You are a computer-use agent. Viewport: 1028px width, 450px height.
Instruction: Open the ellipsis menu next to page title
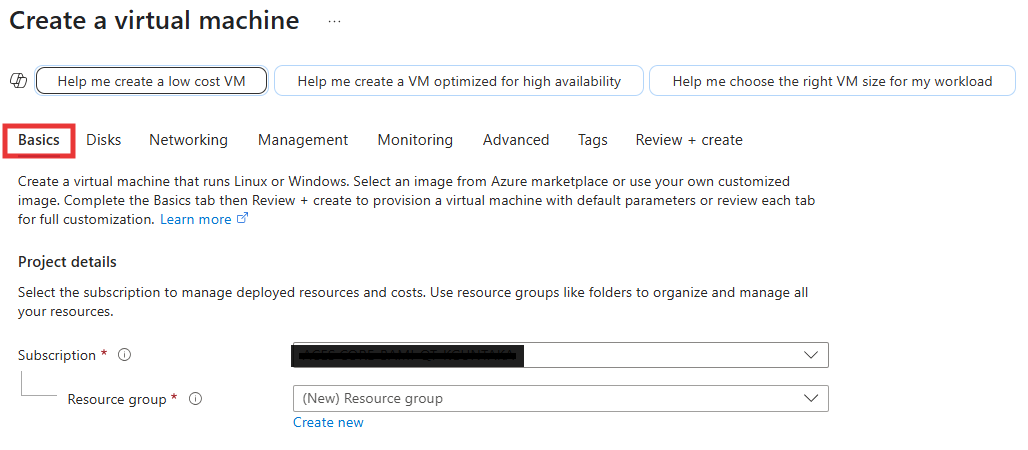click(334, 21)
